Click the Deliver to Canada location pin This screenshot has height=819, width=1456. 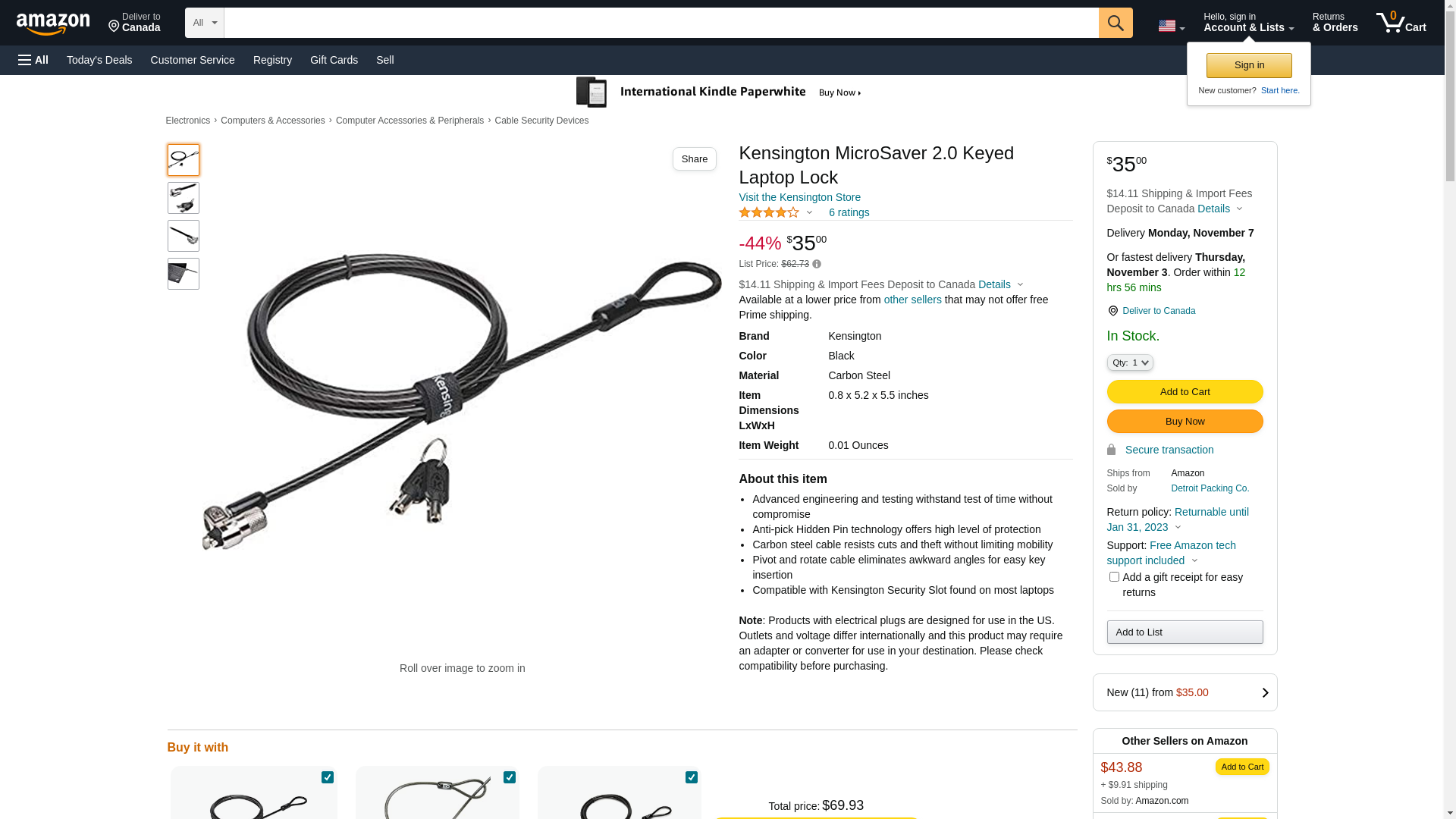tap(1112, 311)
